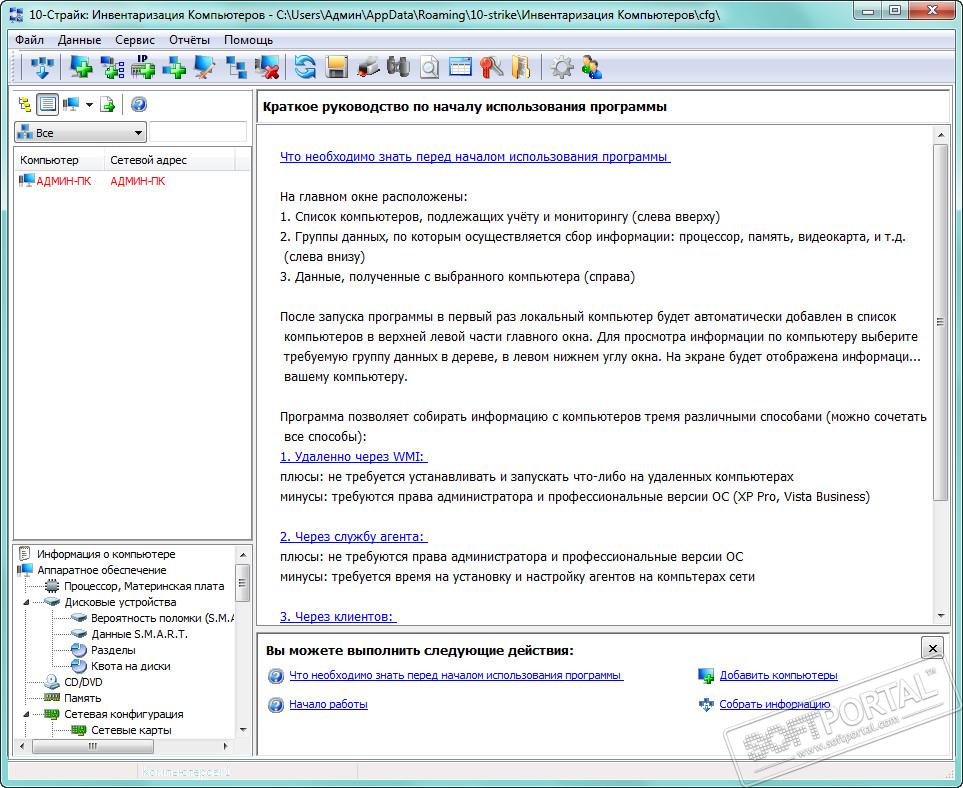This screenshot has height=788, width=963.
Task: Click the tree horizontal scroll-right arrow
Action: pos(225,746)
